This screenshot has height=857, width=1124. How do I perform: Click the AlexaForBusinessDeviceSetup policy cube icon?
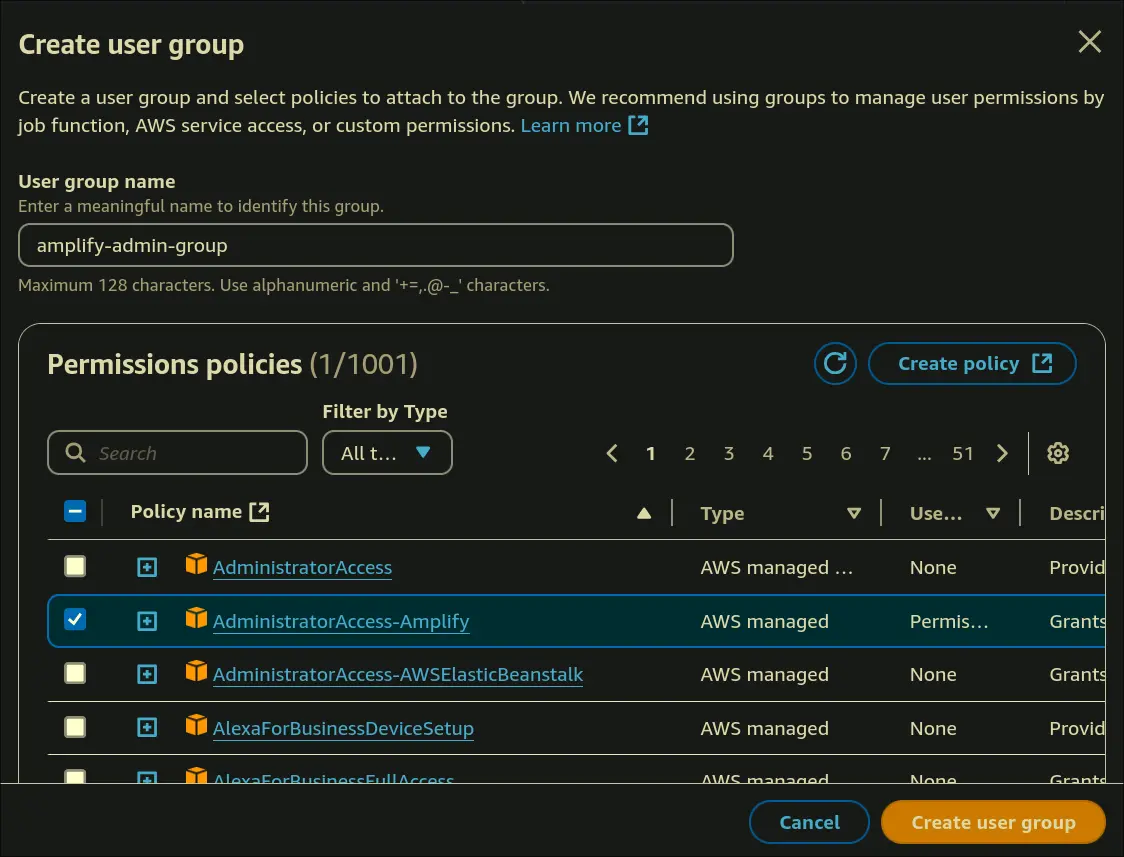click(197, 727)
